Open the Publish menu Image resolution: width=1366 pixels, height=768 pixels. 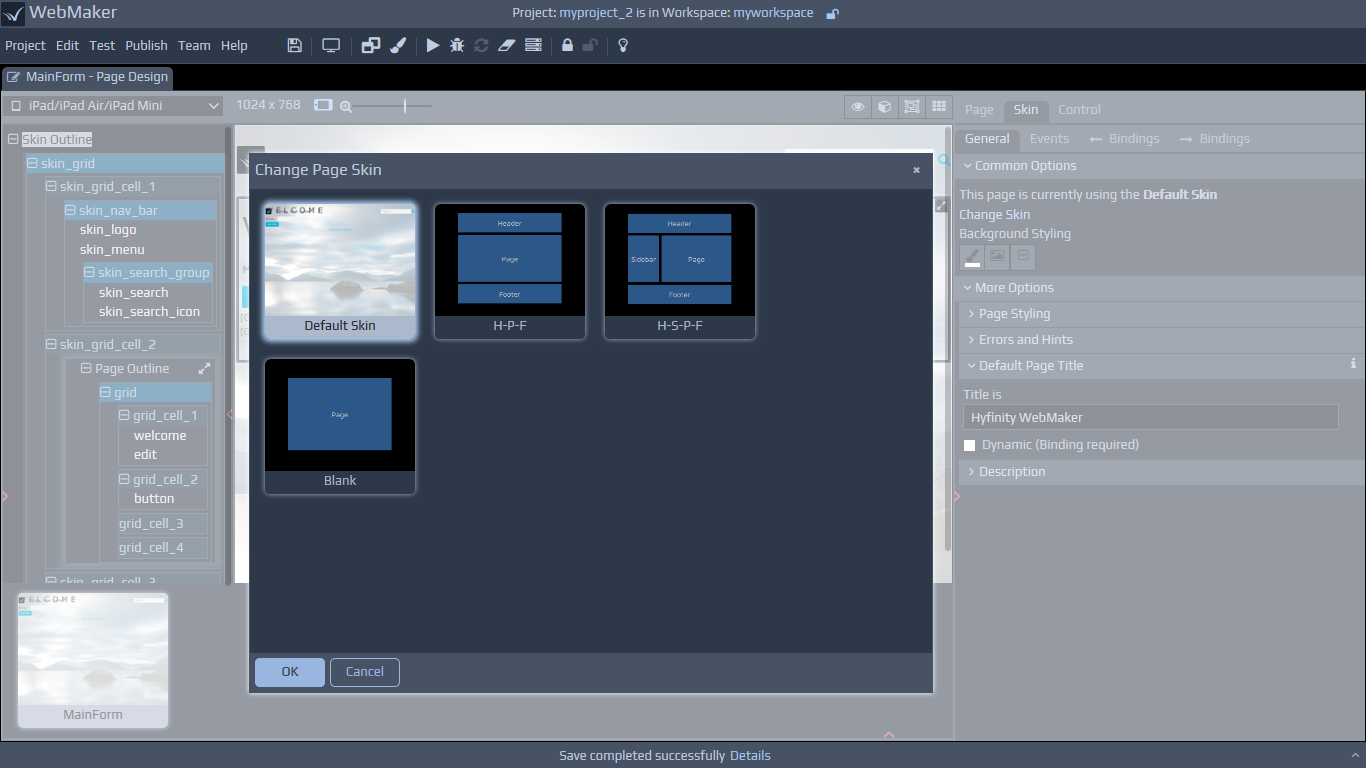[146, 45]
